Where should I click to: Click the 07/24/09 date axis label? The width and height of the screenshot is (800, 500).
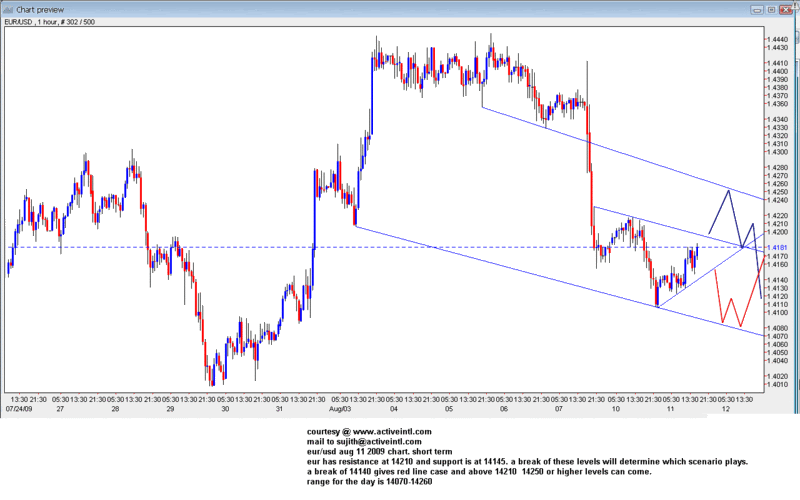coord(18,408)
